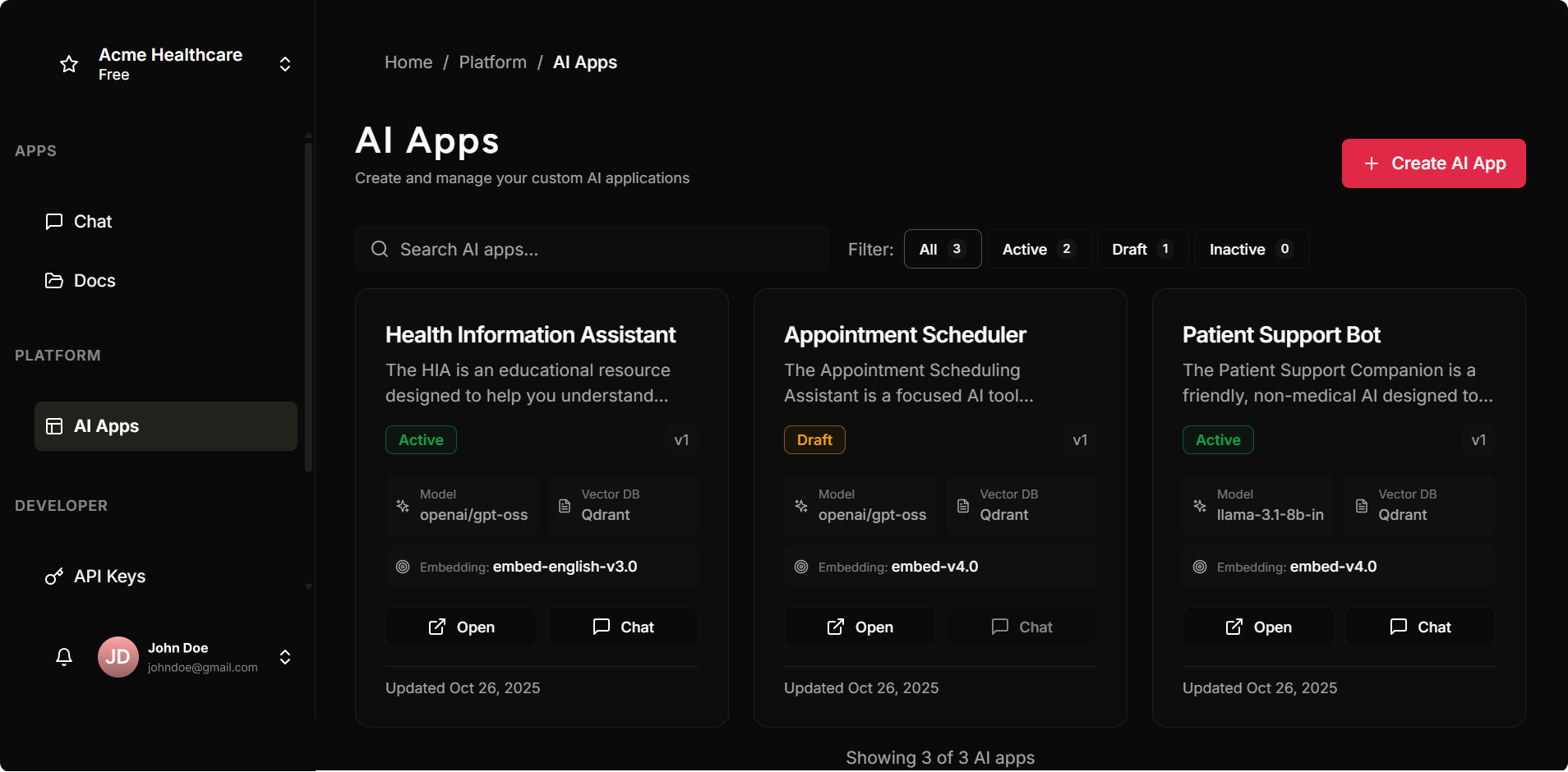Open Chat from the sidebar
Viewport: 1568px width, 772px height.
click(x=92, y=222)
